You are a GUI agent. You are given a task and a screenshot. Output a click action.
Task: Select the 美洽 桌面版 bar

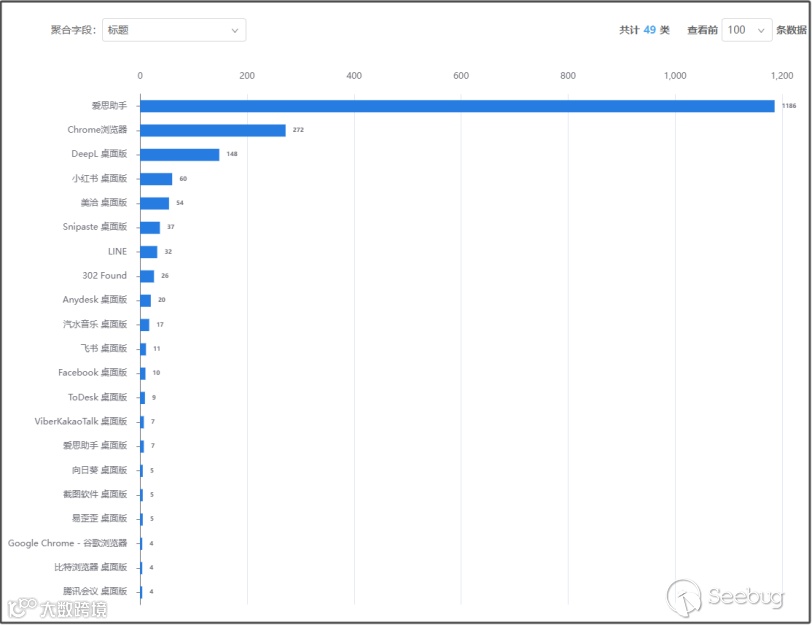155,203
